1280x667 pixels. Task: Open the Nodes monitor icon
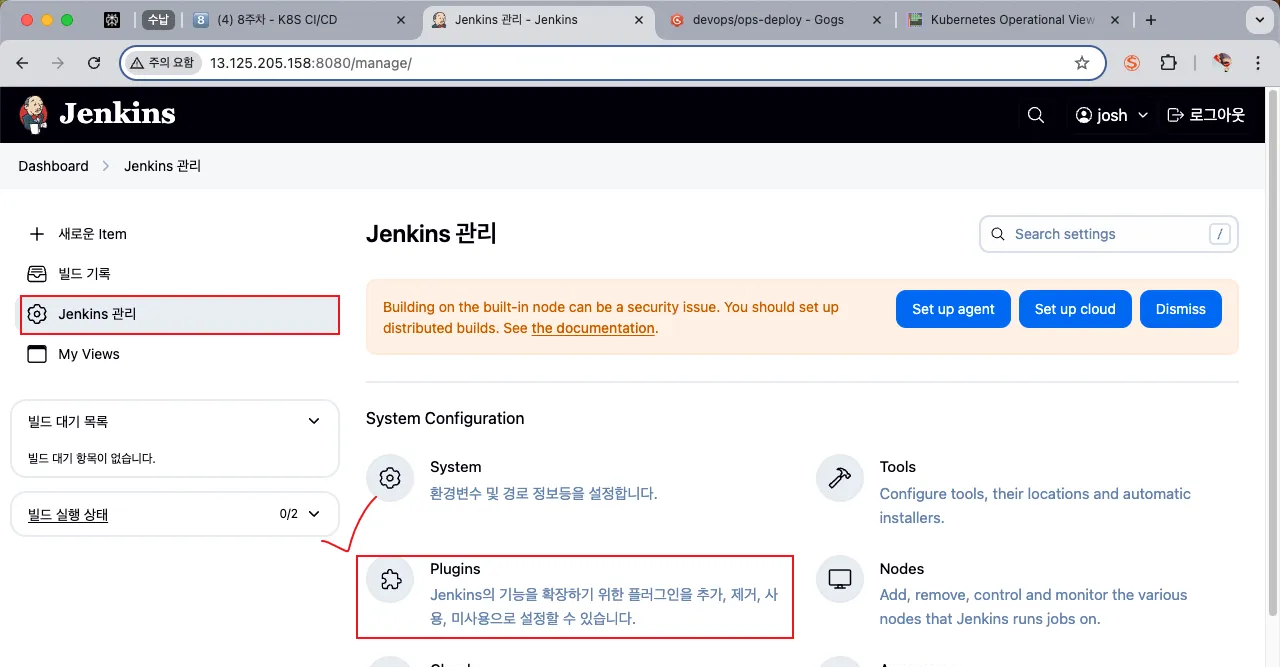pos(840,580)
